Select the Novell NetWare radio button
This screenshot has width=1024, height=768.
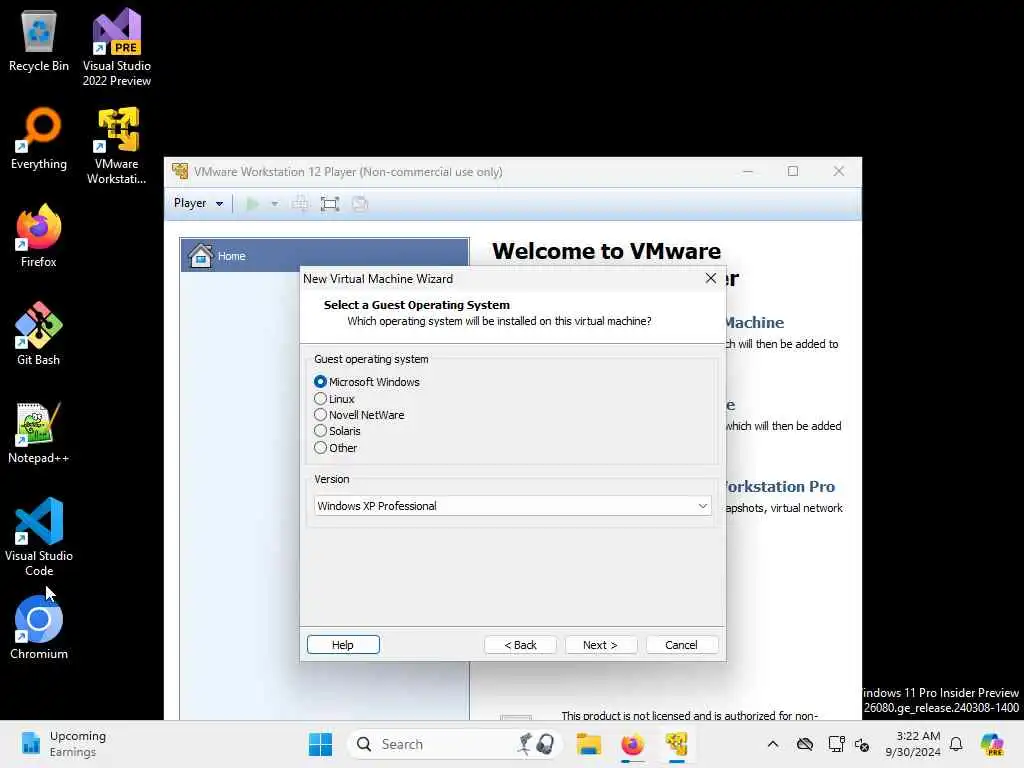[x=320, y=415]
